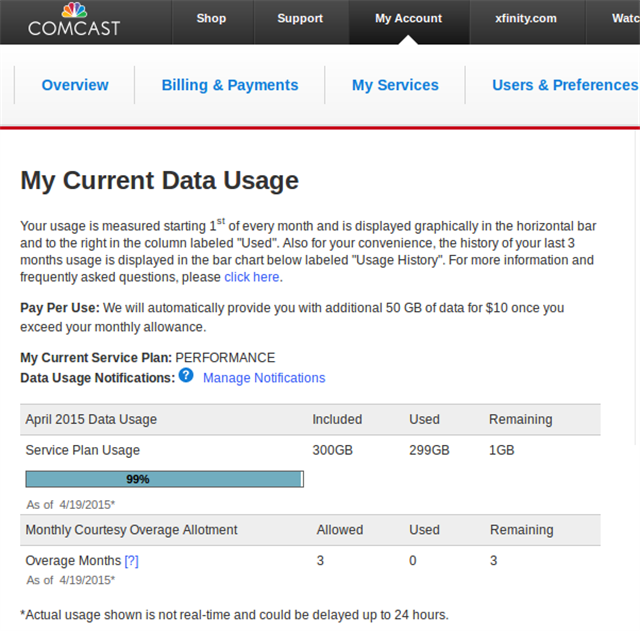The image size is (640, 631).
Task: Open the Support menu
Action: [x=300, y=18]
